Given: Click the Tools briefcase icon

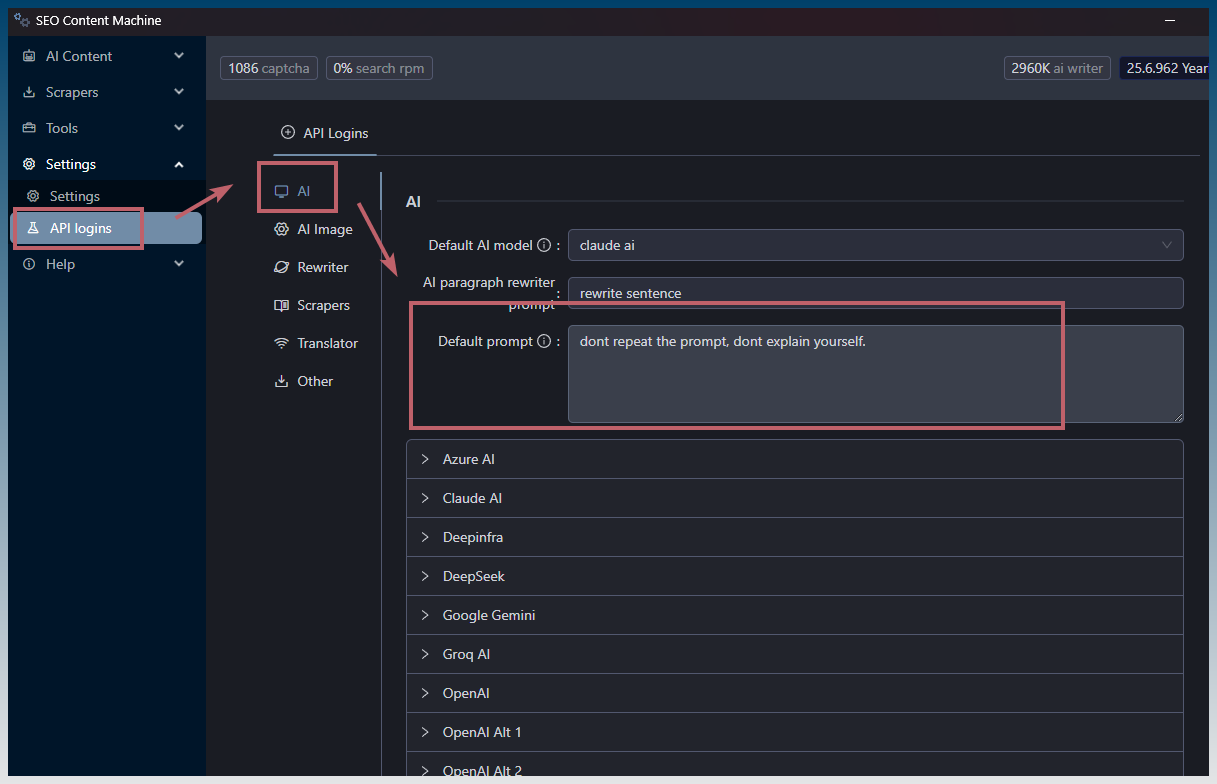Looking at the screenshot, I should (29, 128).
